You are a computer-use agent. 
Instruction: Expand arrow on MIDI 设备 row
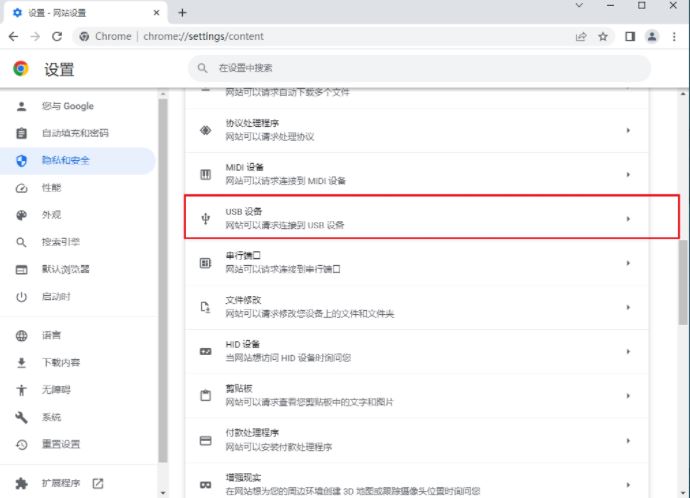point(628,175)
